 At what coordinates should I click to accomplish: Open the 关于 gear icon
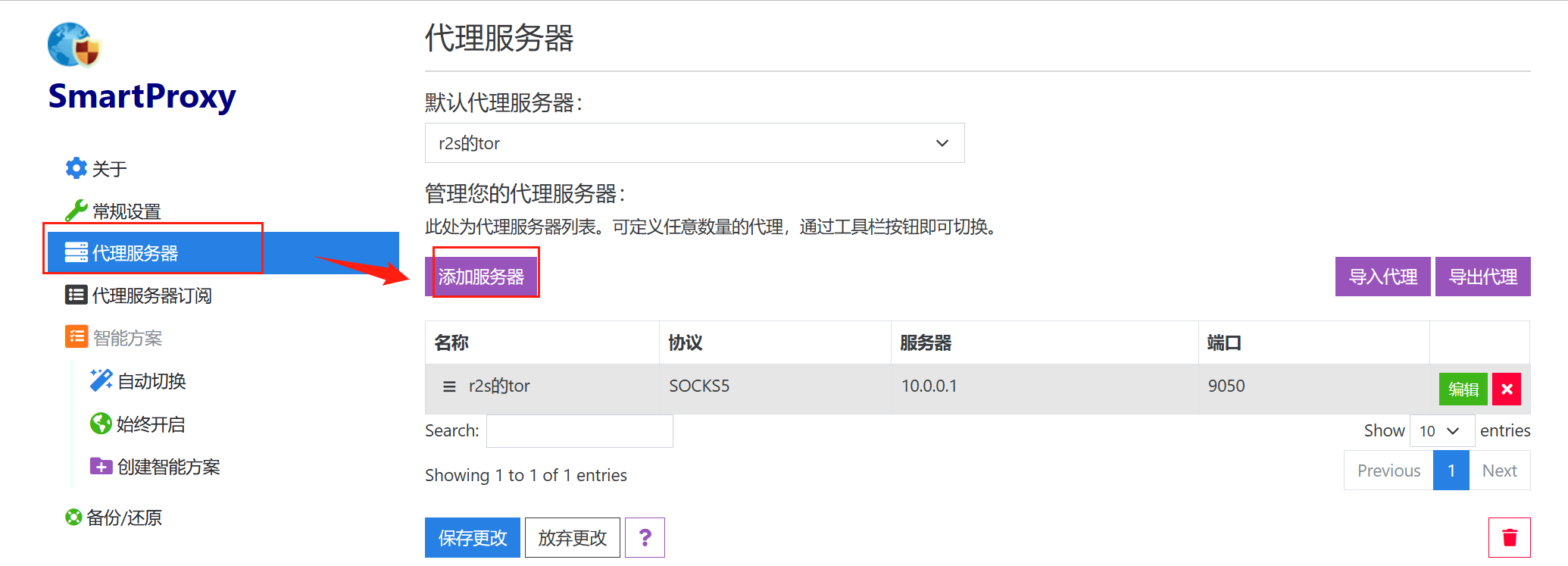pyautogui.click(x=76, y=168)
